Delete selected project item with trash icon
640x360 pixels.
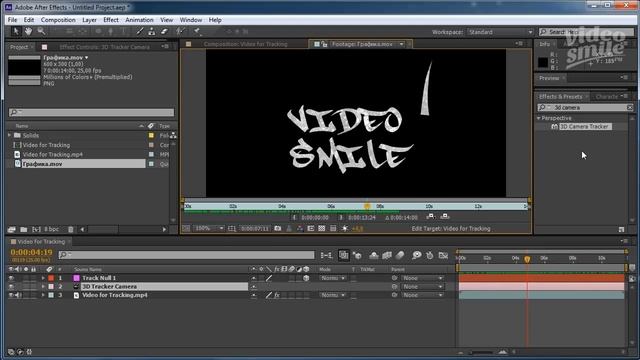pyautogui.click(x=71, y=229)
